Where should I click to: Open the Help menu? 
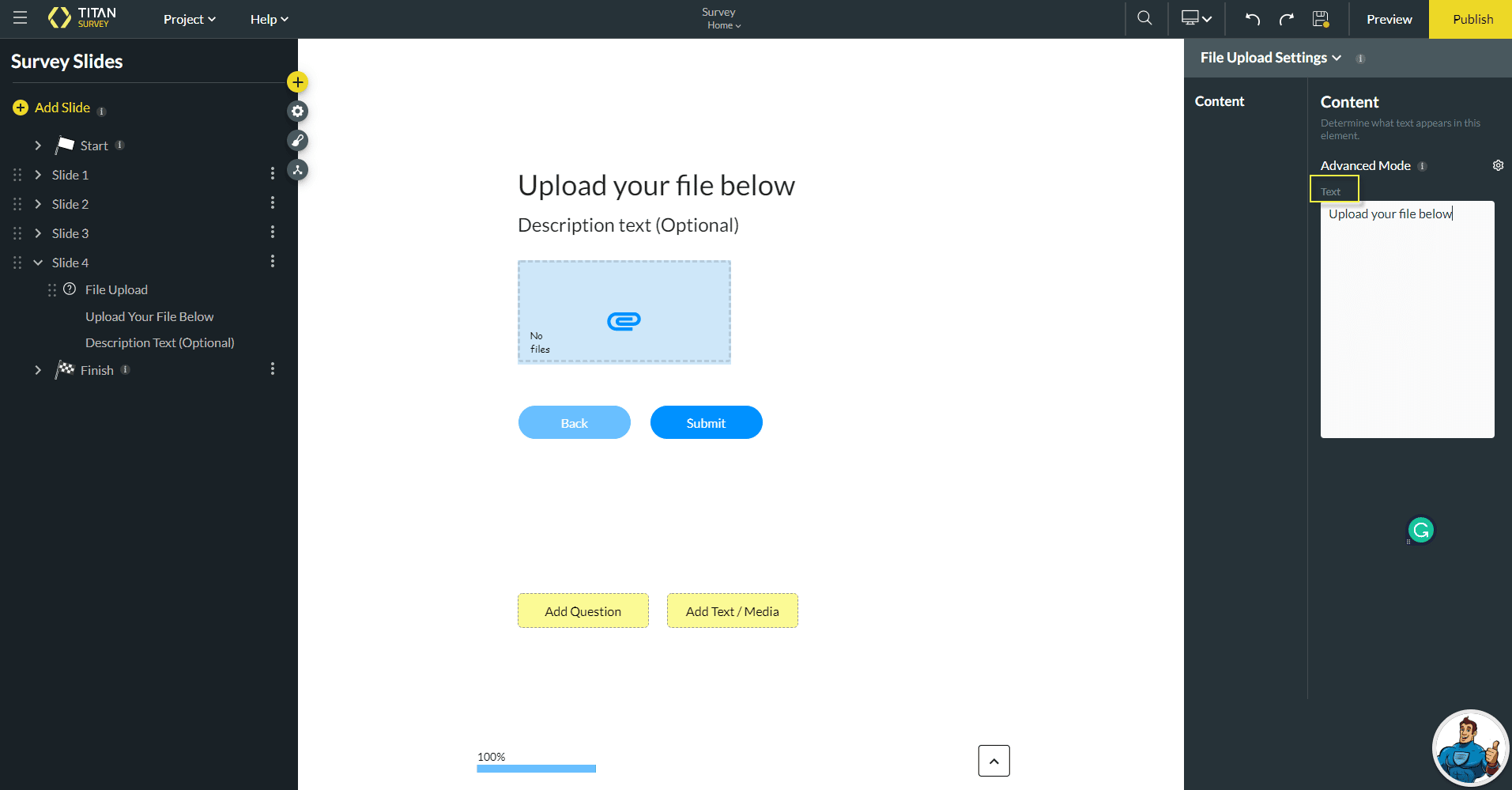point(268,18)
